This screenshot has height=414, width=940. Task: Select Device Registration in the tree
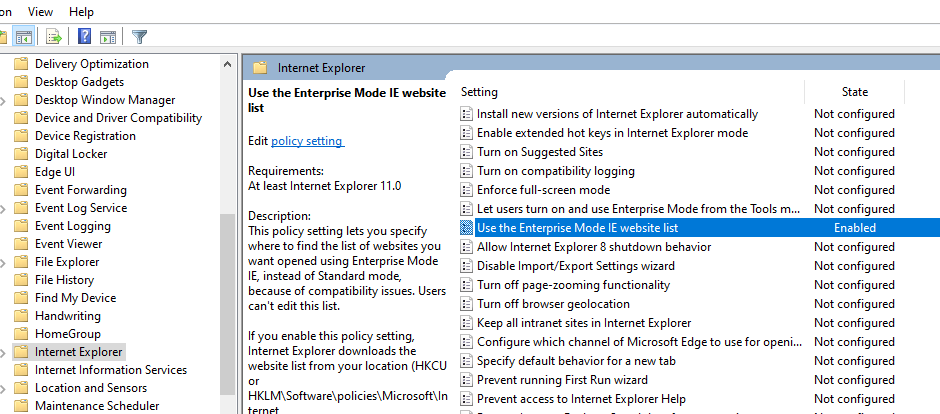(x=85, y=136)
